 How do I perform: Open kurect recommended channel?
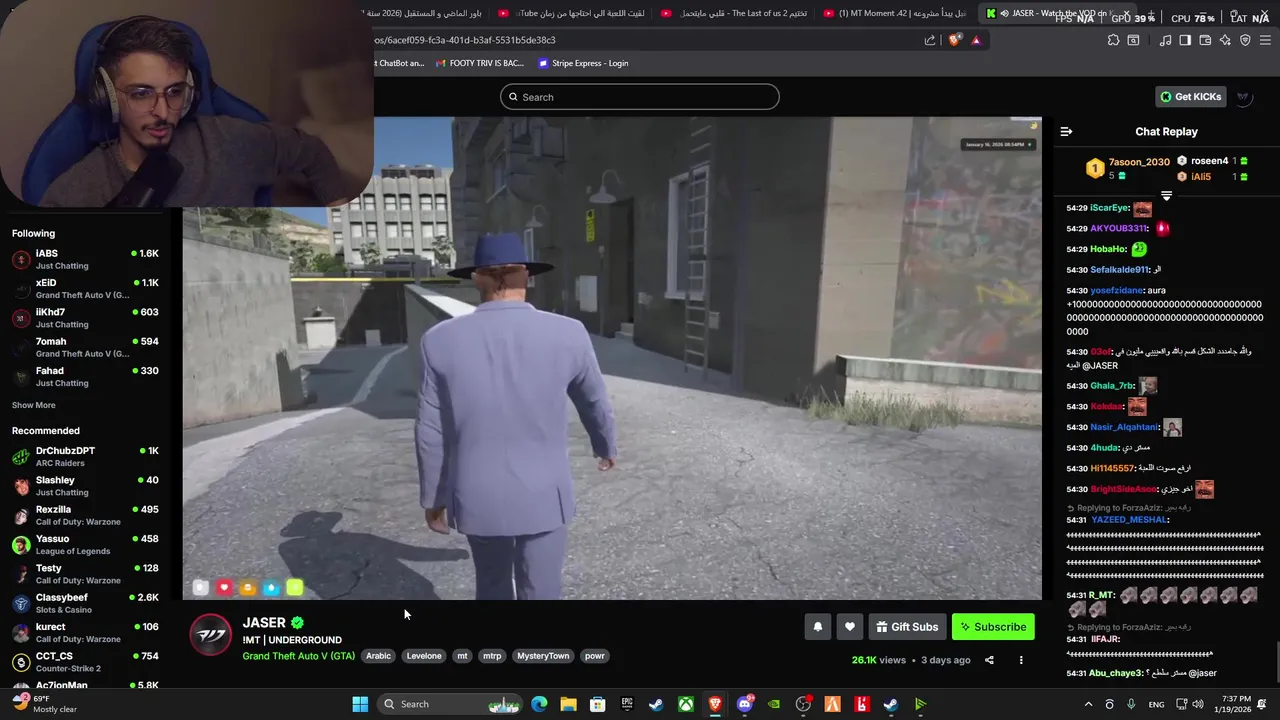tap(85, 632)
